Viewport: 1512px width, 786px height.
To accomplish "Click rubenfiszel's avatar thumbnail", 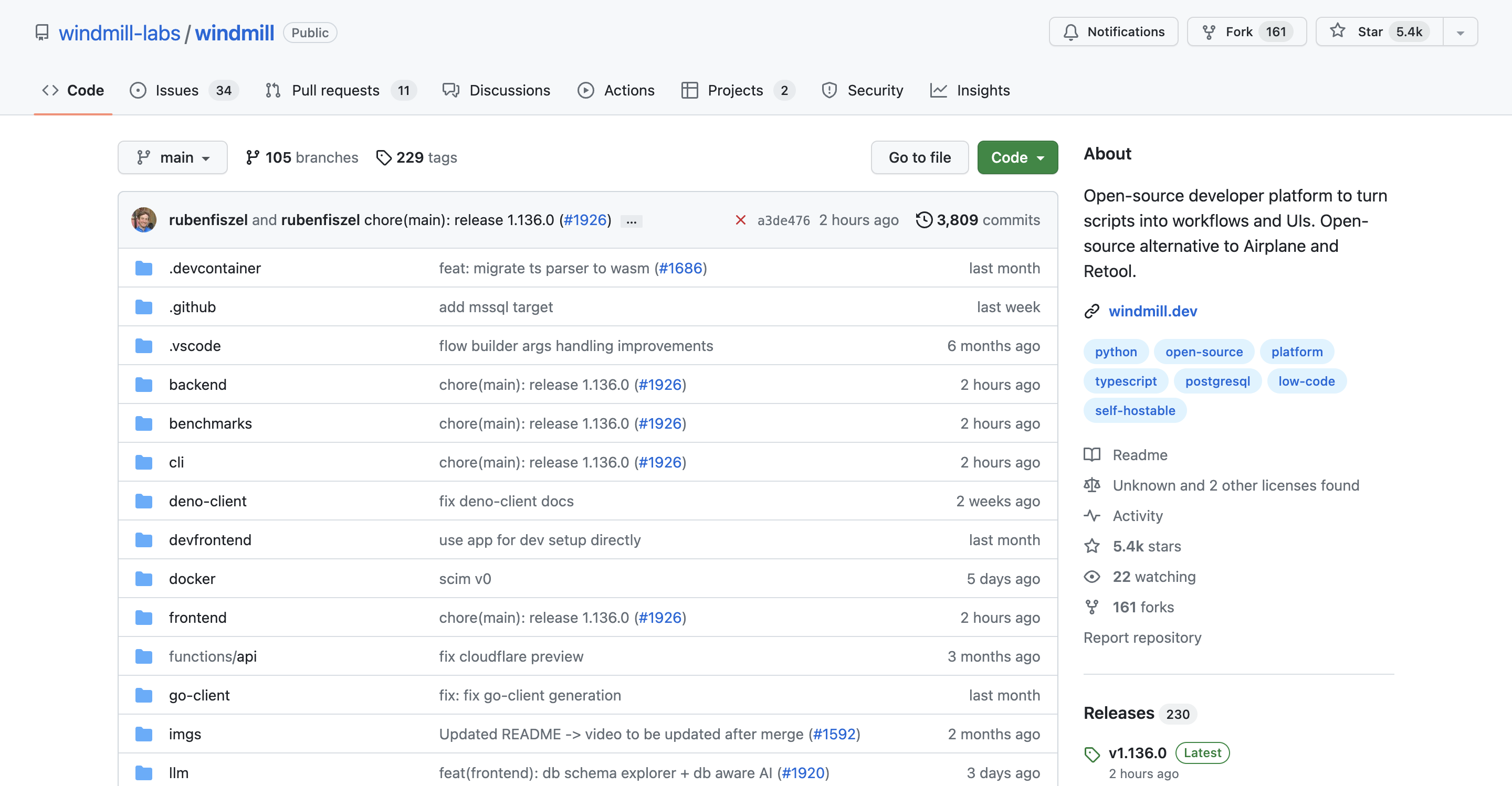I will point(143,219).
